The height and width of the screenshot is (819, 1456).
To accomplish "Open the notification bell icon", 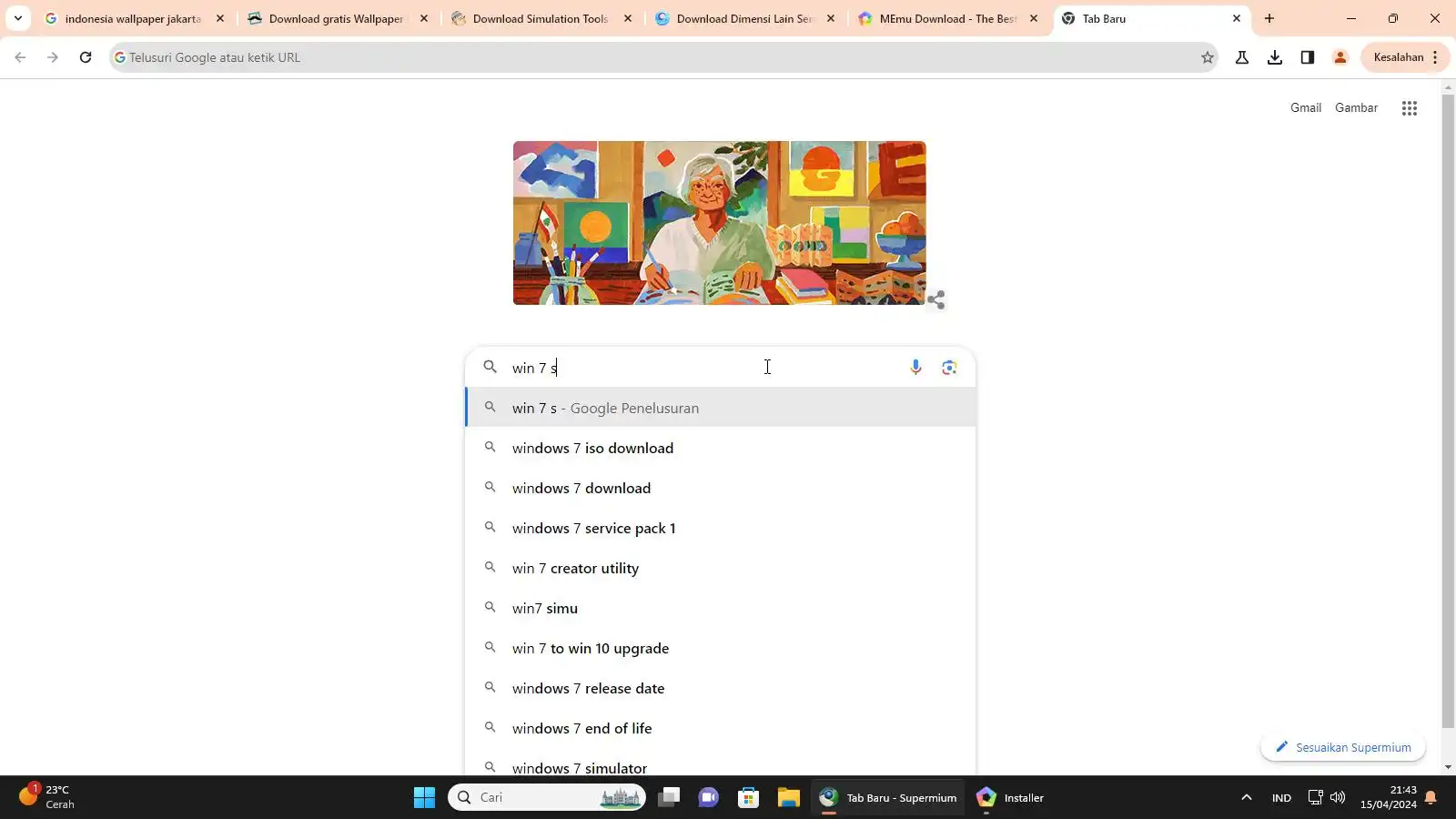I will pos(1431,798).
